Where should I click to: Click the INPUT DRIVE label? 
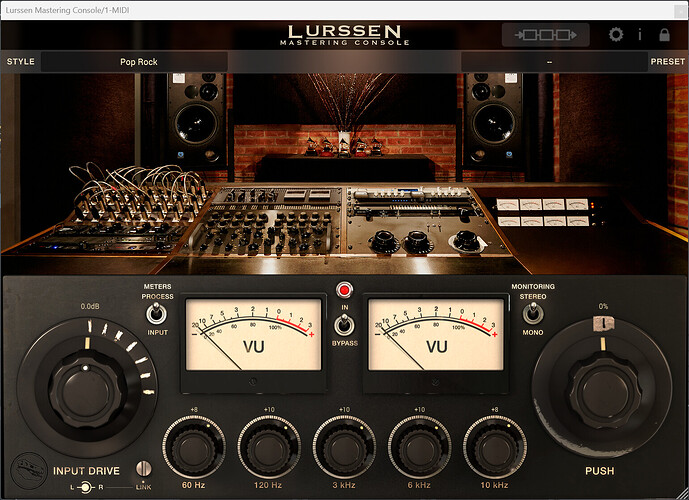[x=86, y=471]
